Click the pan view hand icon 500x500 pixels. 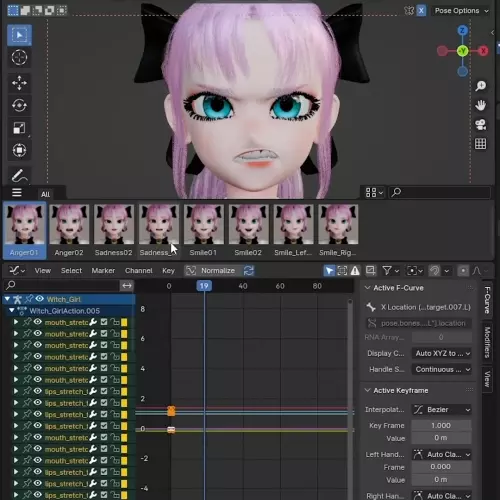[x=480, y=105]
